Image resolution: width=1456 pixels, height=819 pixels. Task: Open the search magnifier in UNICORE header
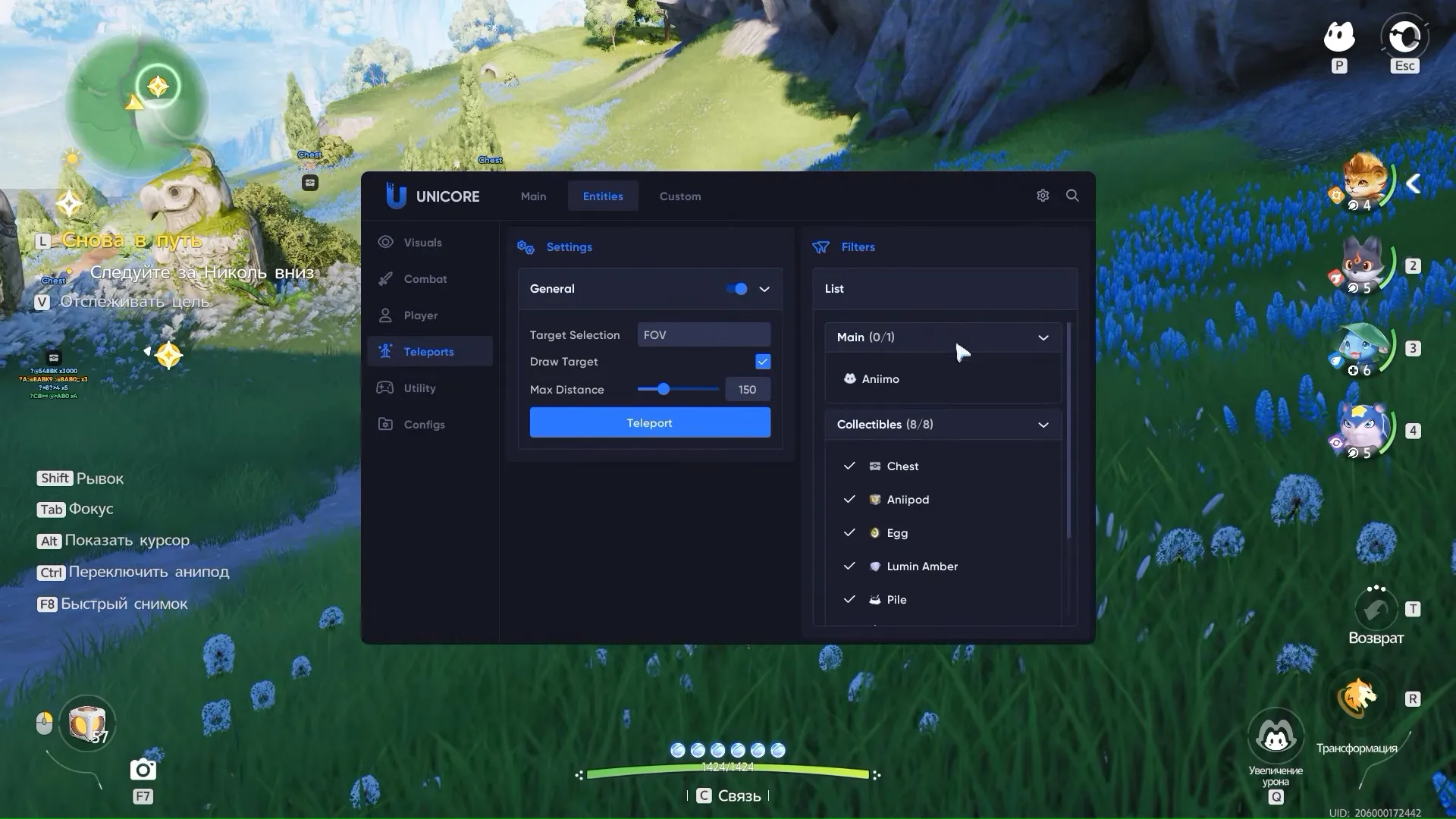pos(1072,196)
